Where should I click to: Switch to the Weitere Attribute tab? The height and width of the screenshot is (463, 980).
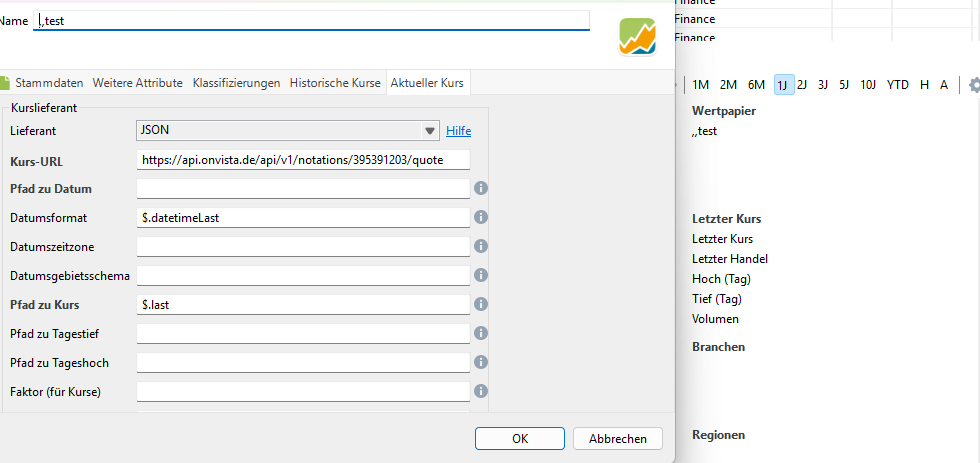[x=138, y=82]
